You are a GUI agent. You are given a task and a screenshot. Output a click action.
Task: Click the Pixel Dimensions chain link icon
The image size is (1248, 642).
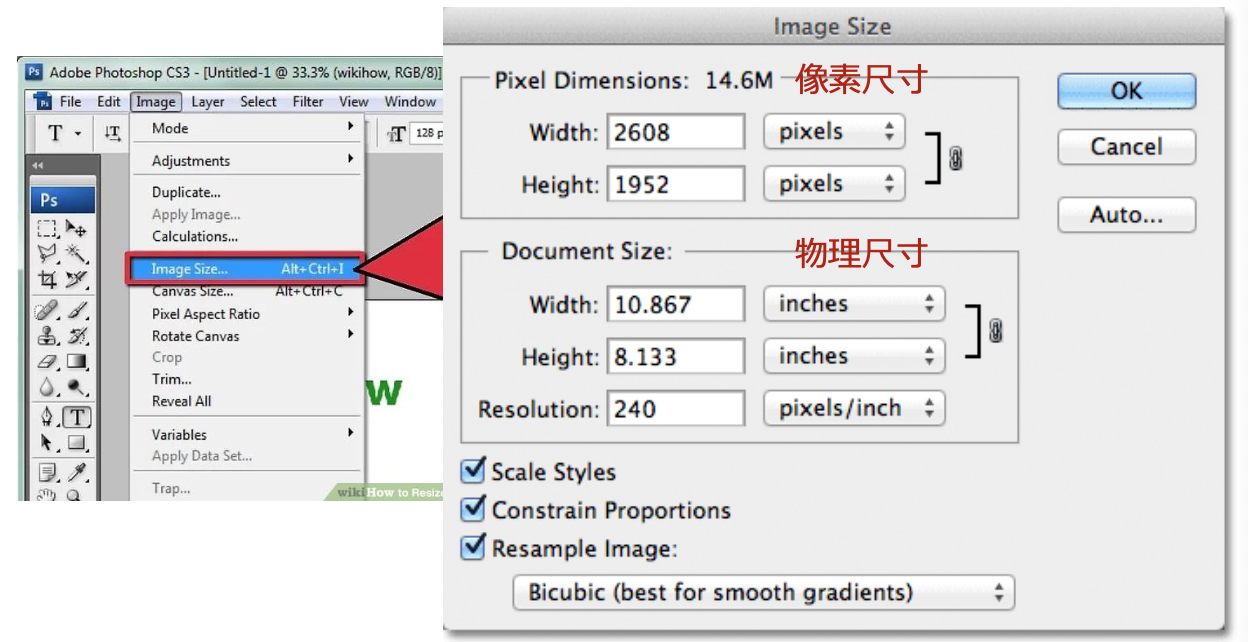(956, 158)
